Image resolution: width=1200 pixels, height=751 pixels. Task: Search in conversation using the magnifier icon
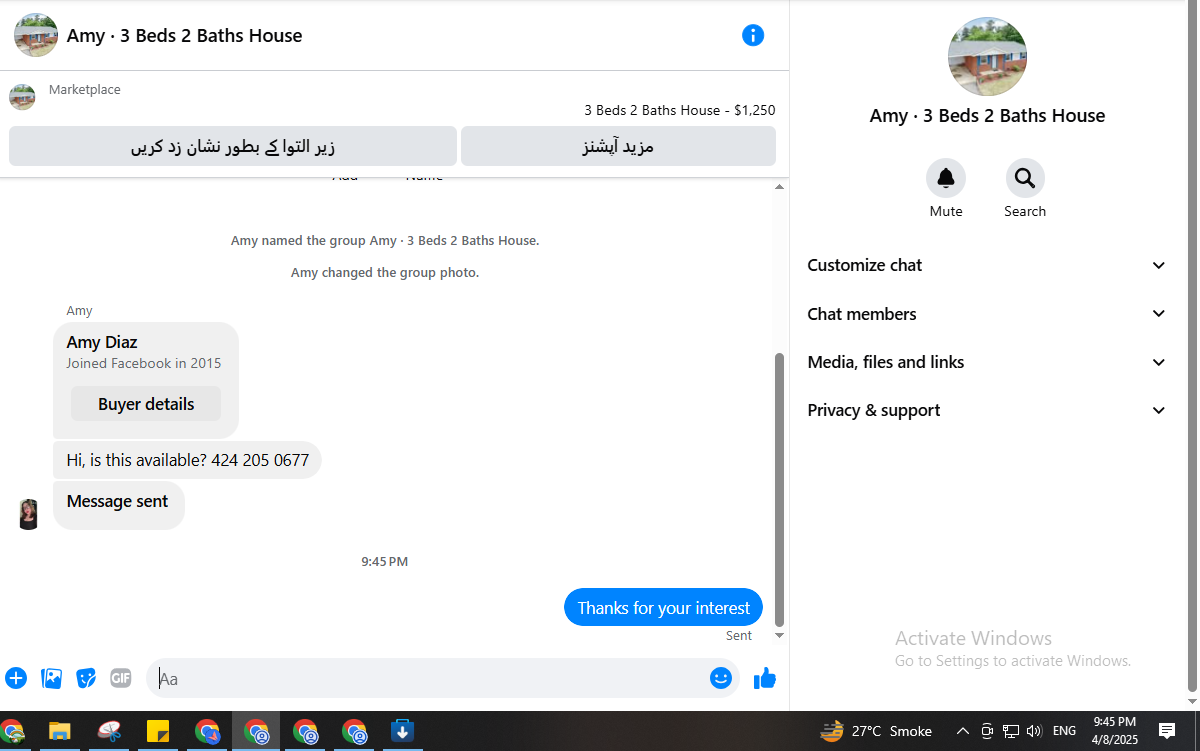(1025, 178)
